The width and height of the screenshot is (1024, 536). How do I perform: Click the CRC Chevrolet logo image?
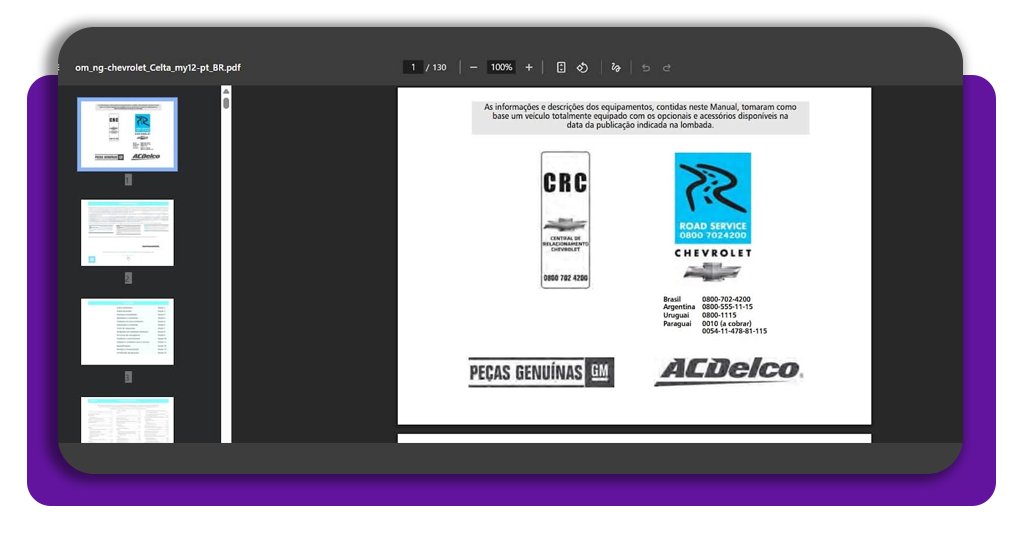[x=565, y=220]
